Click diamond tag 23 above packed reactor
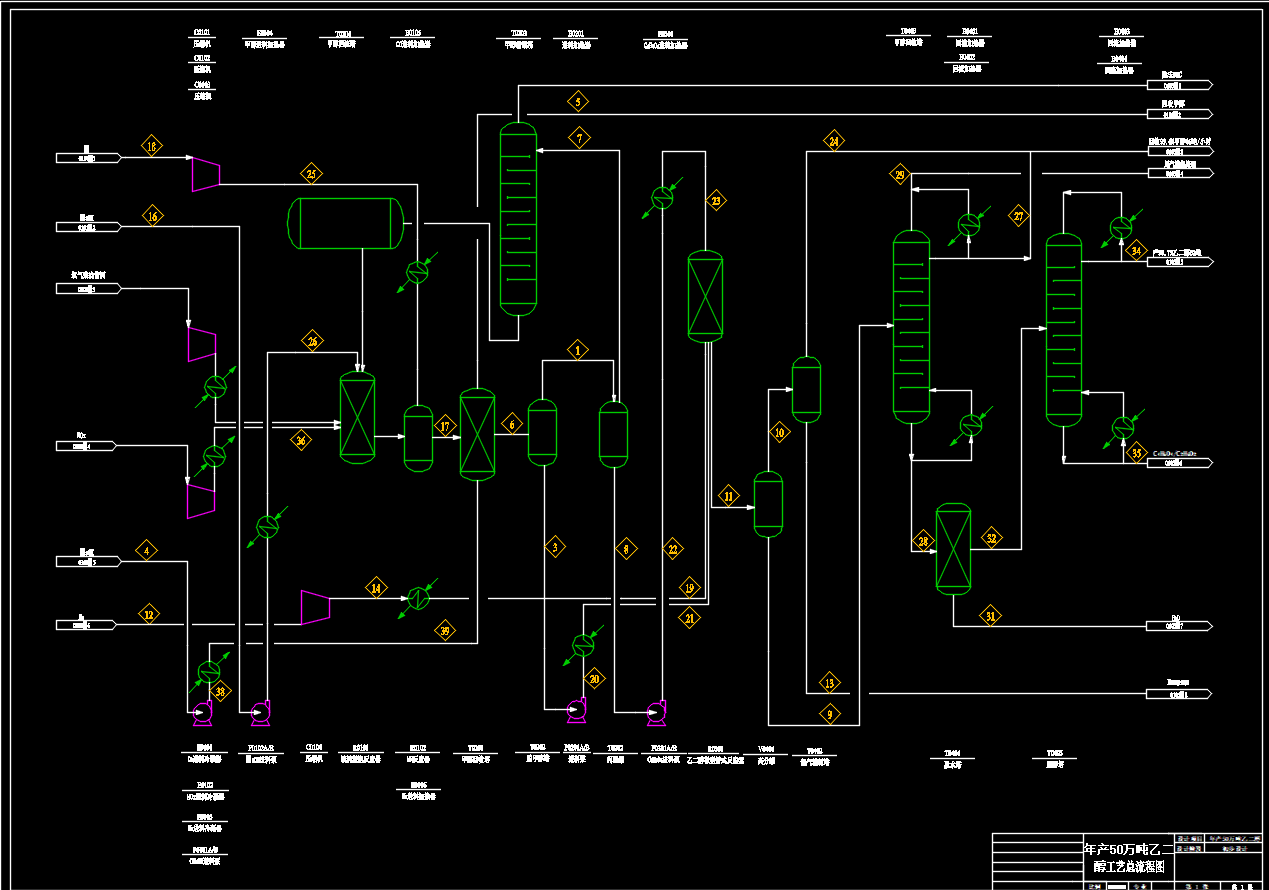 point(716,201)
